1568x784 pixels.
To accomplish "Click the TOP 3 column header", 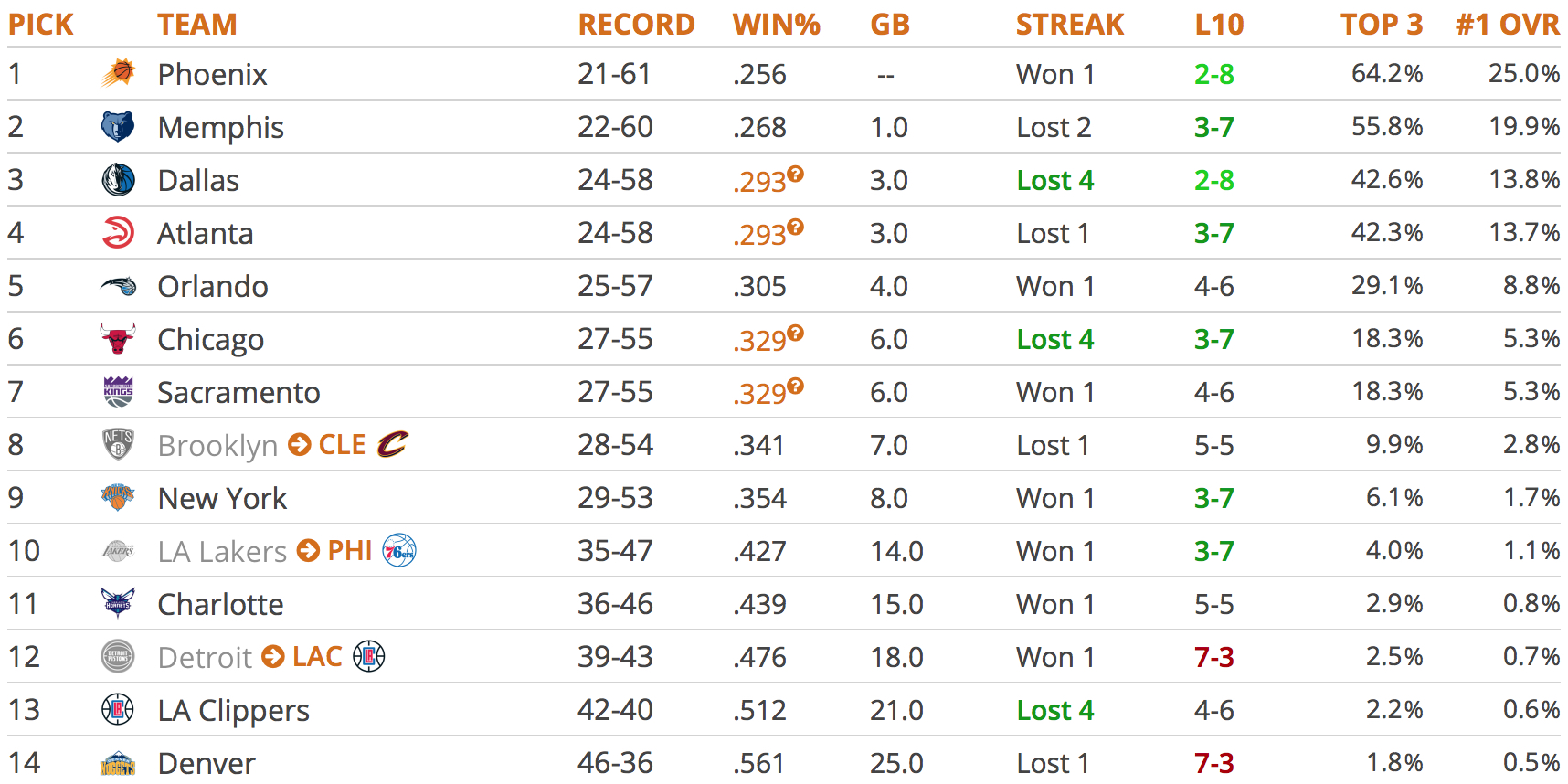I will [x=1381, y=25].
